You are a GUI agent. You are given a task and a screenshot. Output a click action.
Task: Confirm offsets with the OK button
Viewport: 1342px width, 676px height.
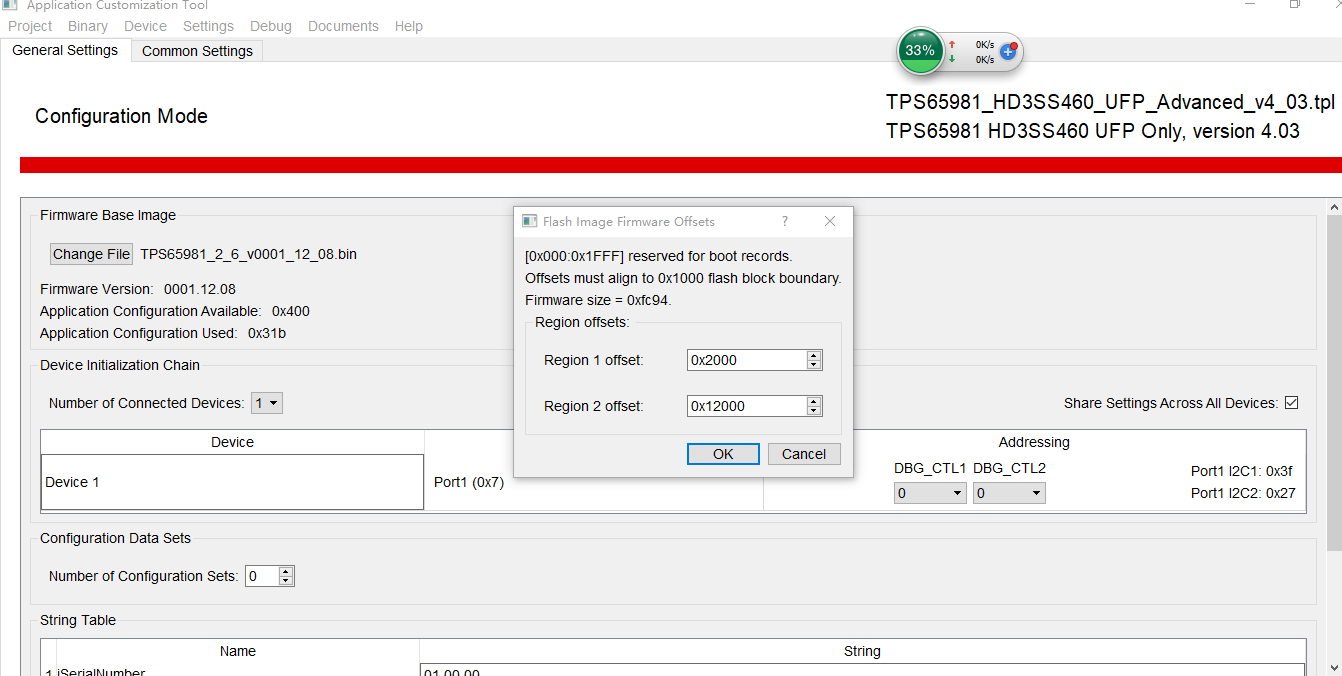pos(723,454)
